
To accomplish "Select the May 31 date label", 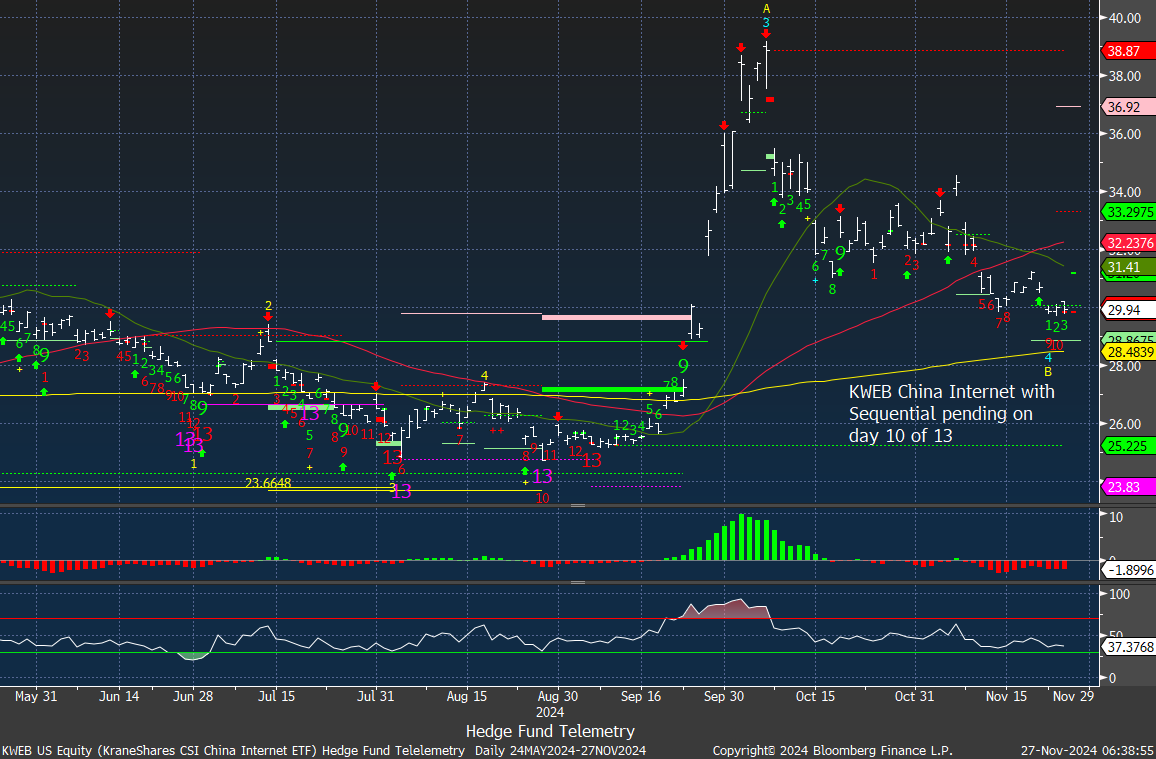I will click(35, 696).
